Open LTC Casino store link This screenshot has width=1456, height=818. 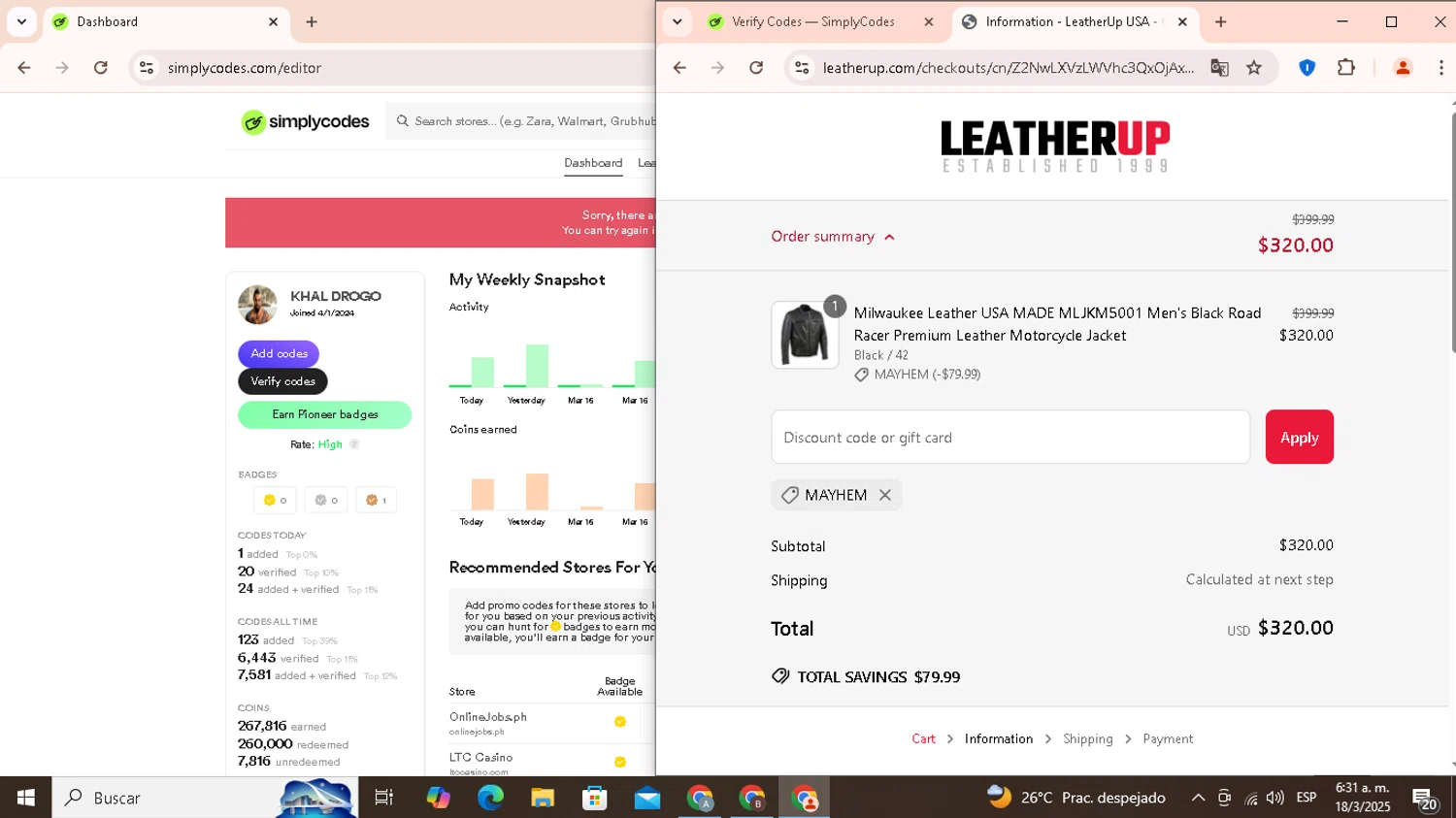point(480,758)
